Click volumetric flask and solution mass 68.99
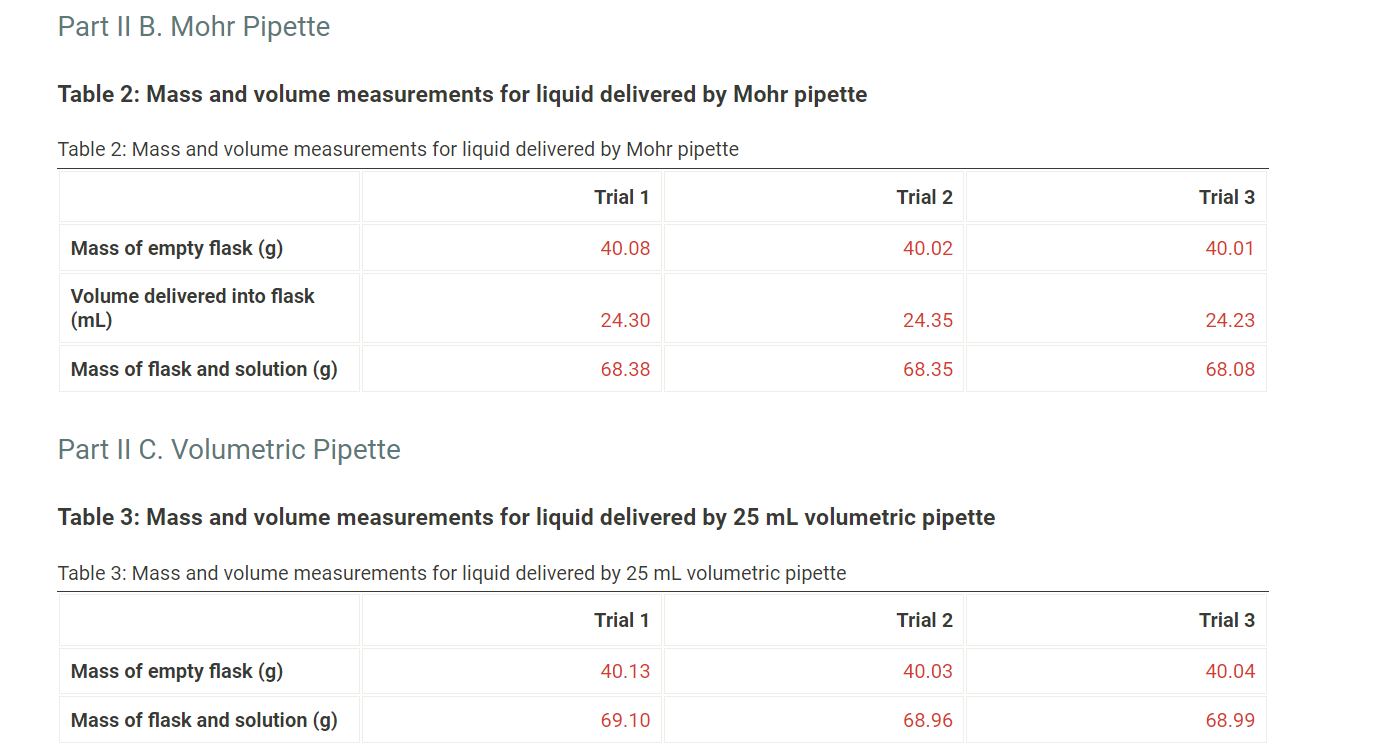 (1230, 720)
